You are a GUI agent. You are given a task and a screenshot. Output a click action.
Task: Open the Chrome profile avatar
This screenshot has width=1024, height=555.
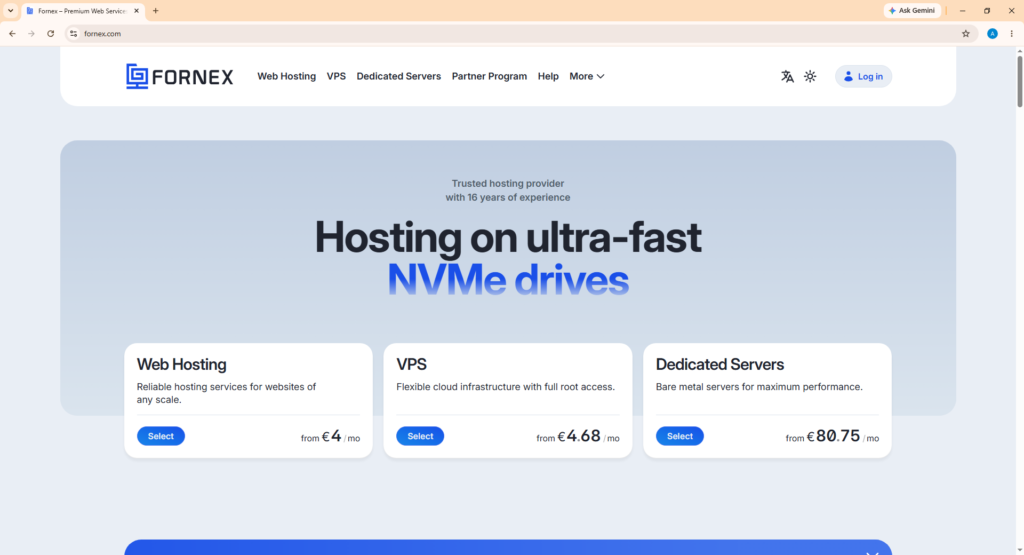coord(992,33)
